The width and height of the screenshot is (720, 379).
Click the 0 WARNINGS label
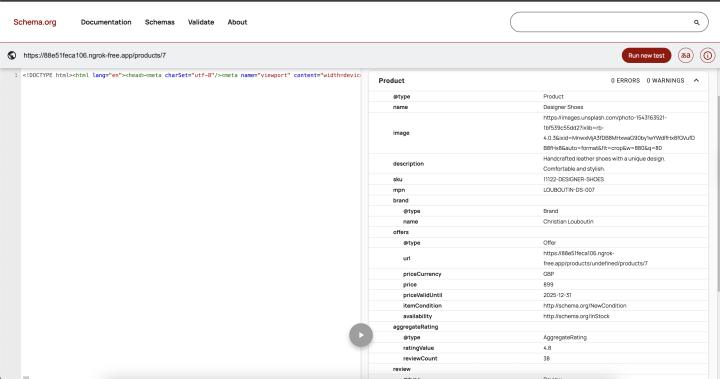665,80
